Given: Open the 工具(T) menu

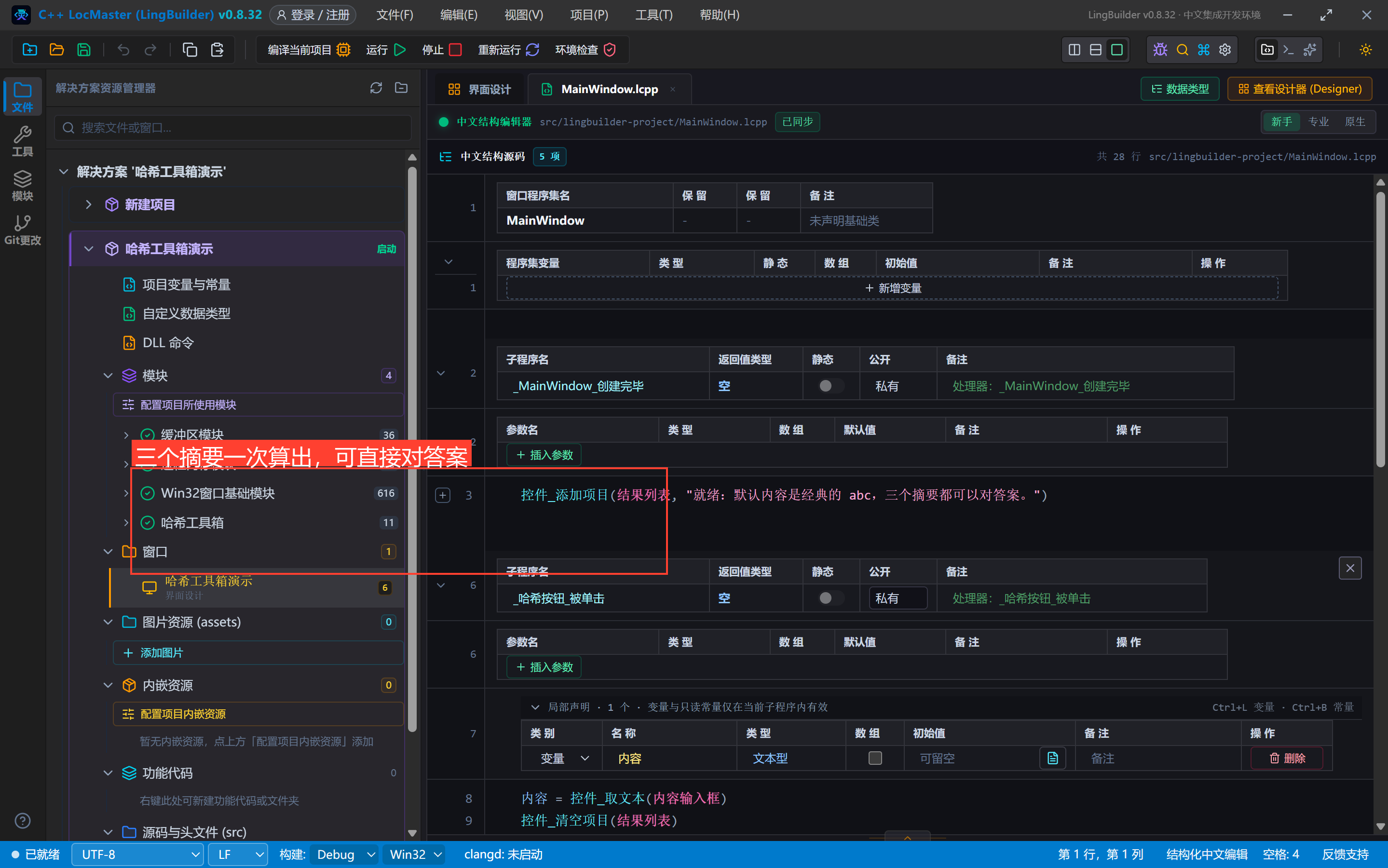Looking at the screenshot, I should [653, 14].
